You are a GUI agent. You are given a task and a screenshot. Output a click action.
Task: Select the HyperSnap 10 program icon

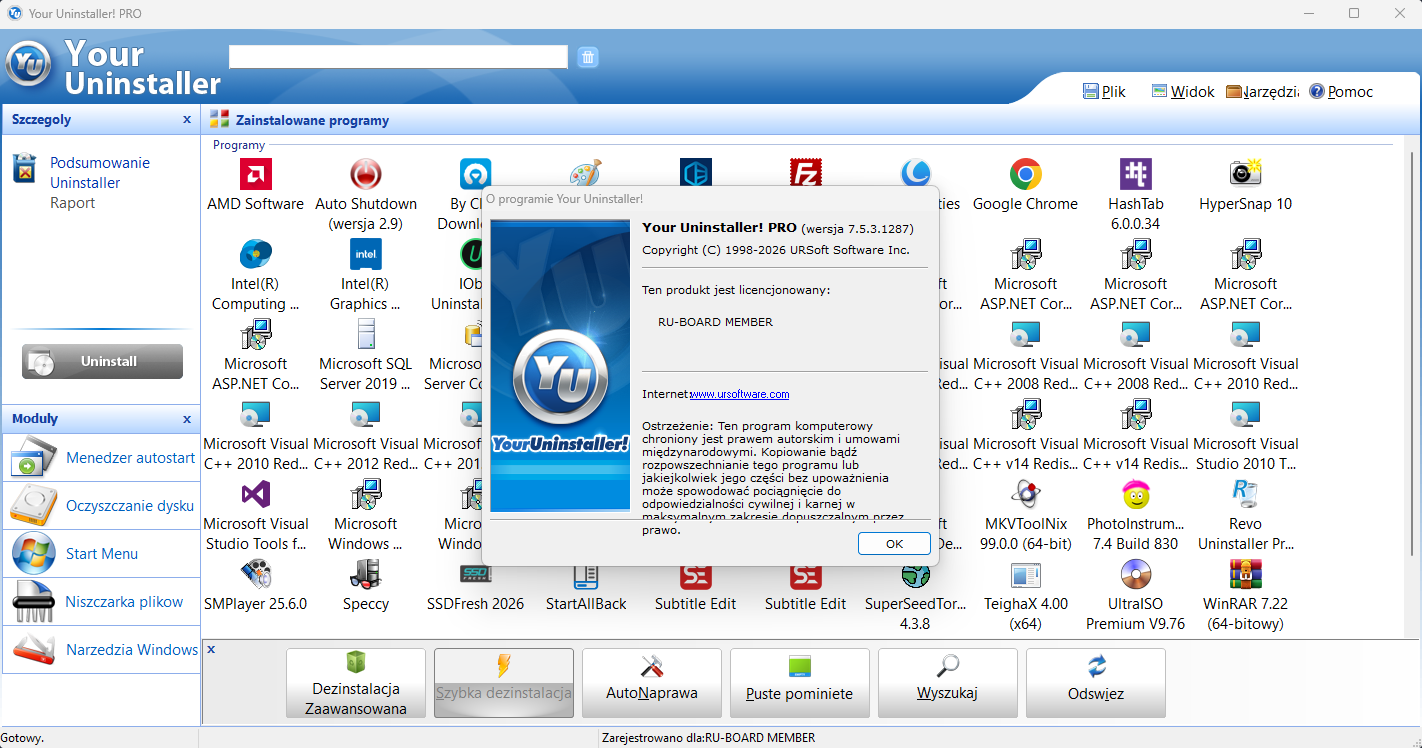1245,174
